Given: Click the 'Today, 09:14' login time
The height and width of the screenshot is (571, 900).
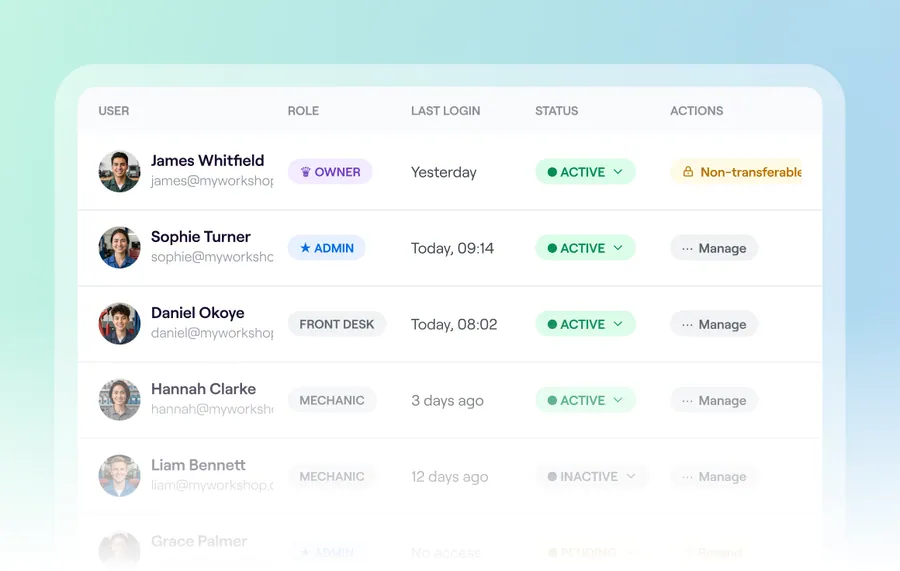Looking at the screenshot, I should tap(452, 248).
